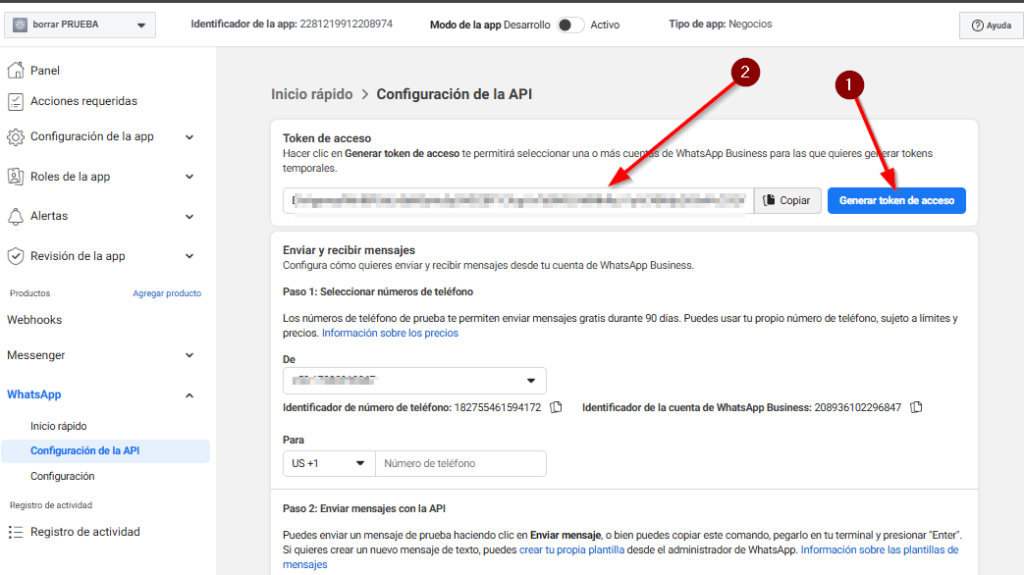The image size is (1024, 575).
Task: Open Acciones requeridas in the sidebar
Action: 84,101
